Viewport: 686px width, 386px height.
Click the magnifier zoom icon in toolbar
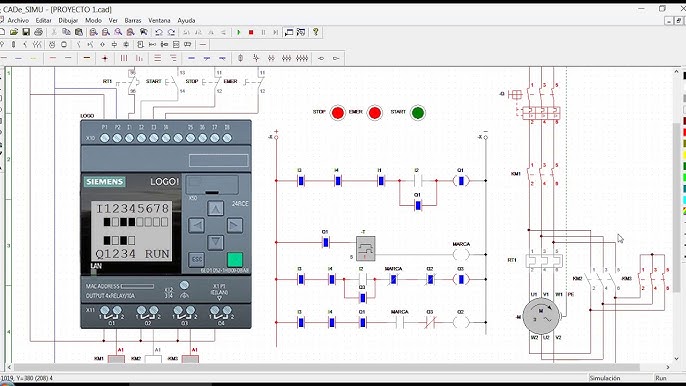tap(118, 32)
